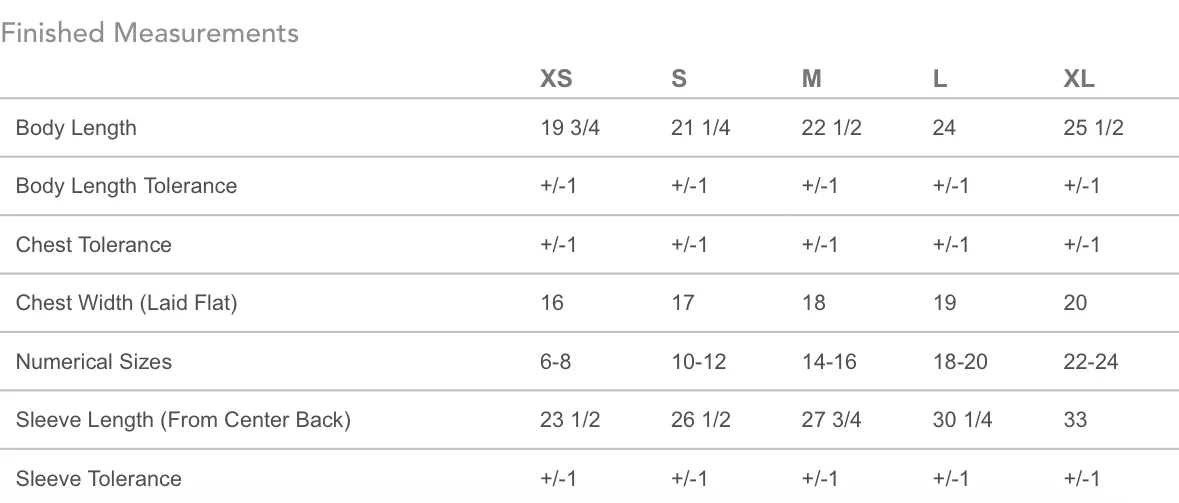Viewport: 1179px width, 503px height.
Task: Click the XS body length 19 3/4
Action: pos(569,128)
